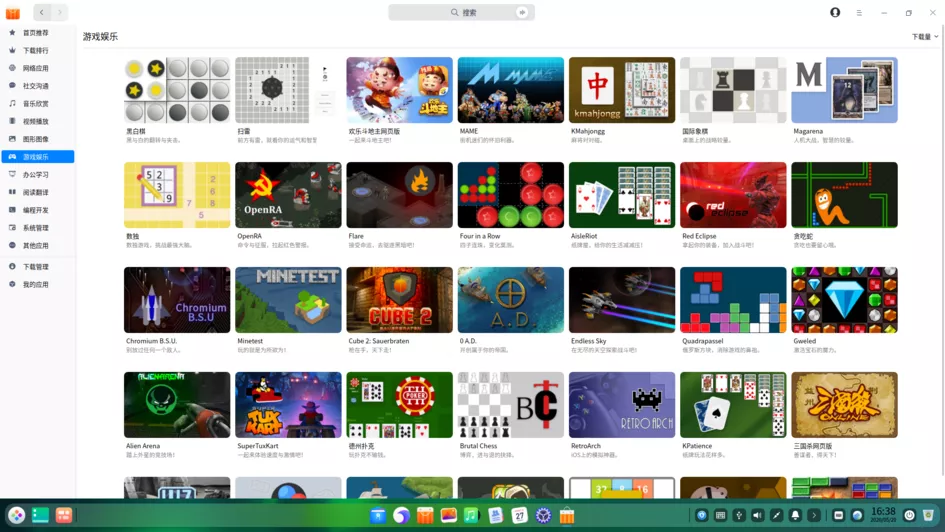Click the Chromium B.S.U. title text
Viewport: 945px width, 532px height.
click(151, 341)
